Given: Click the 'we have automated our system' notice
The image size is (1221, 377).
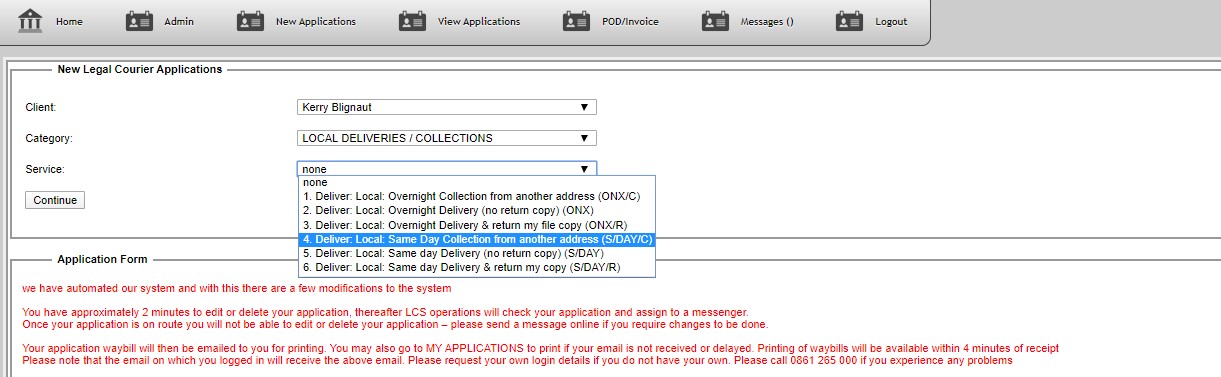Looking at the screenshot, I should pyautogui.click(x=236, y=288).
